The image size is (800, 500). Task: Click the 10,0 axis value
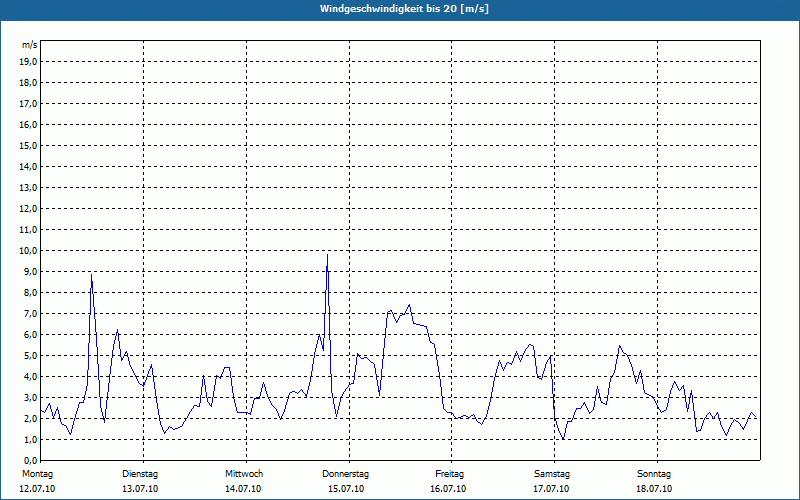(29, 251)
